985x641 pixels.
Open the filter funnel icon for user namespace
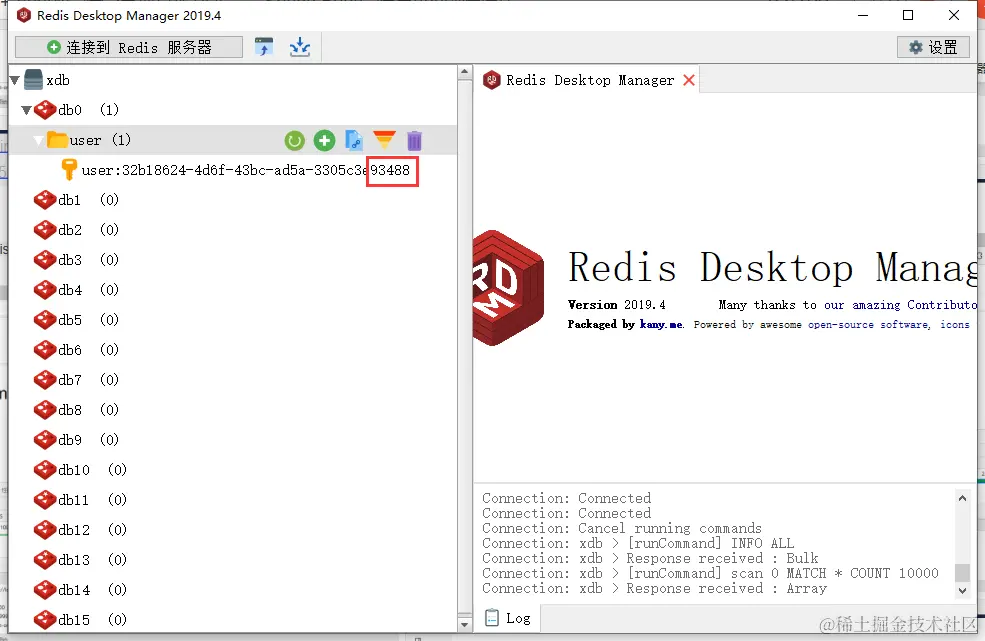coord(384,140)
